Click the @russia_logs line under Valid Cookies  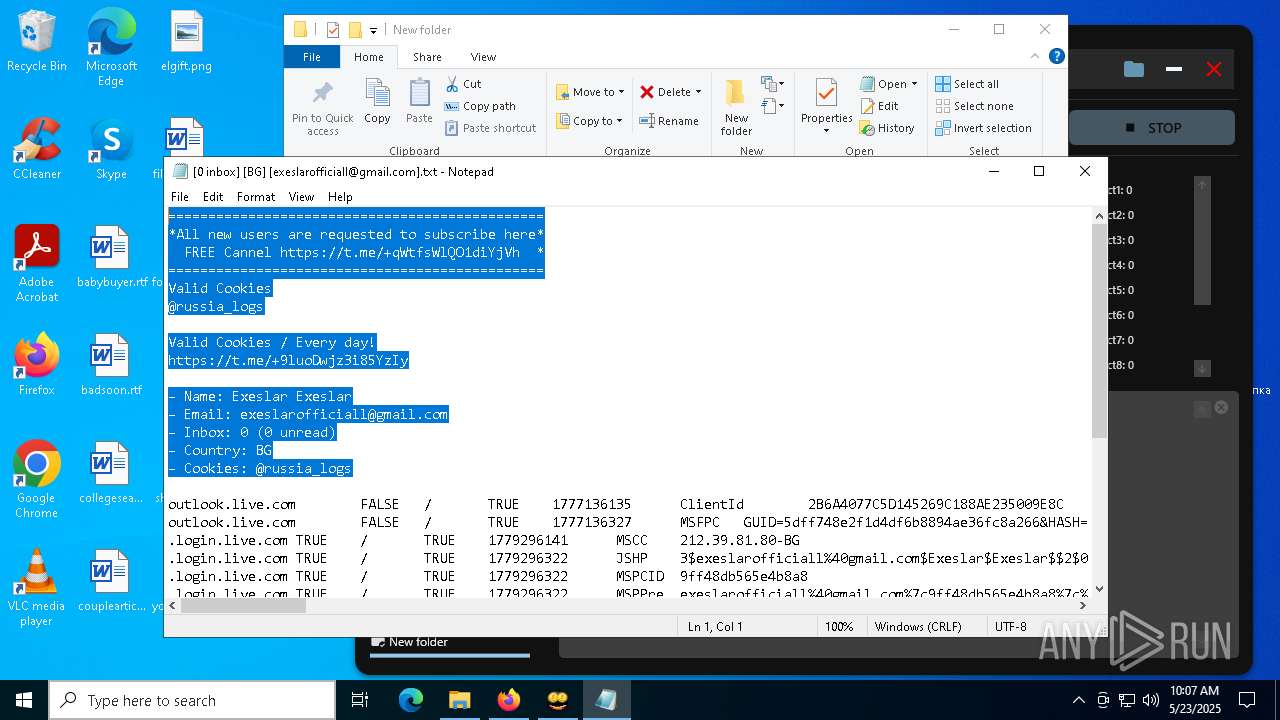point(216,307)
